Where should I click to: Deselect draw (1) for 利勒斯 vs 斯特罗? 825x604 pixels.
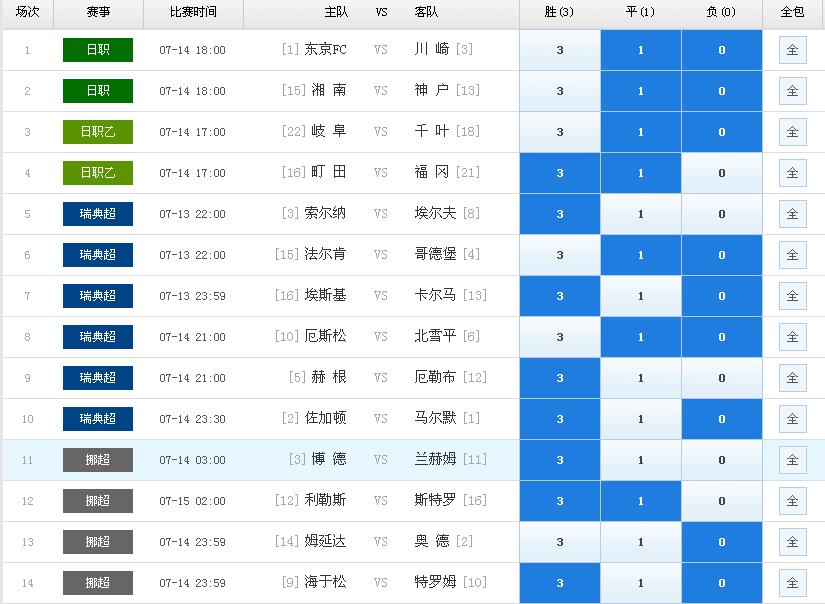[x=640, y=501]
